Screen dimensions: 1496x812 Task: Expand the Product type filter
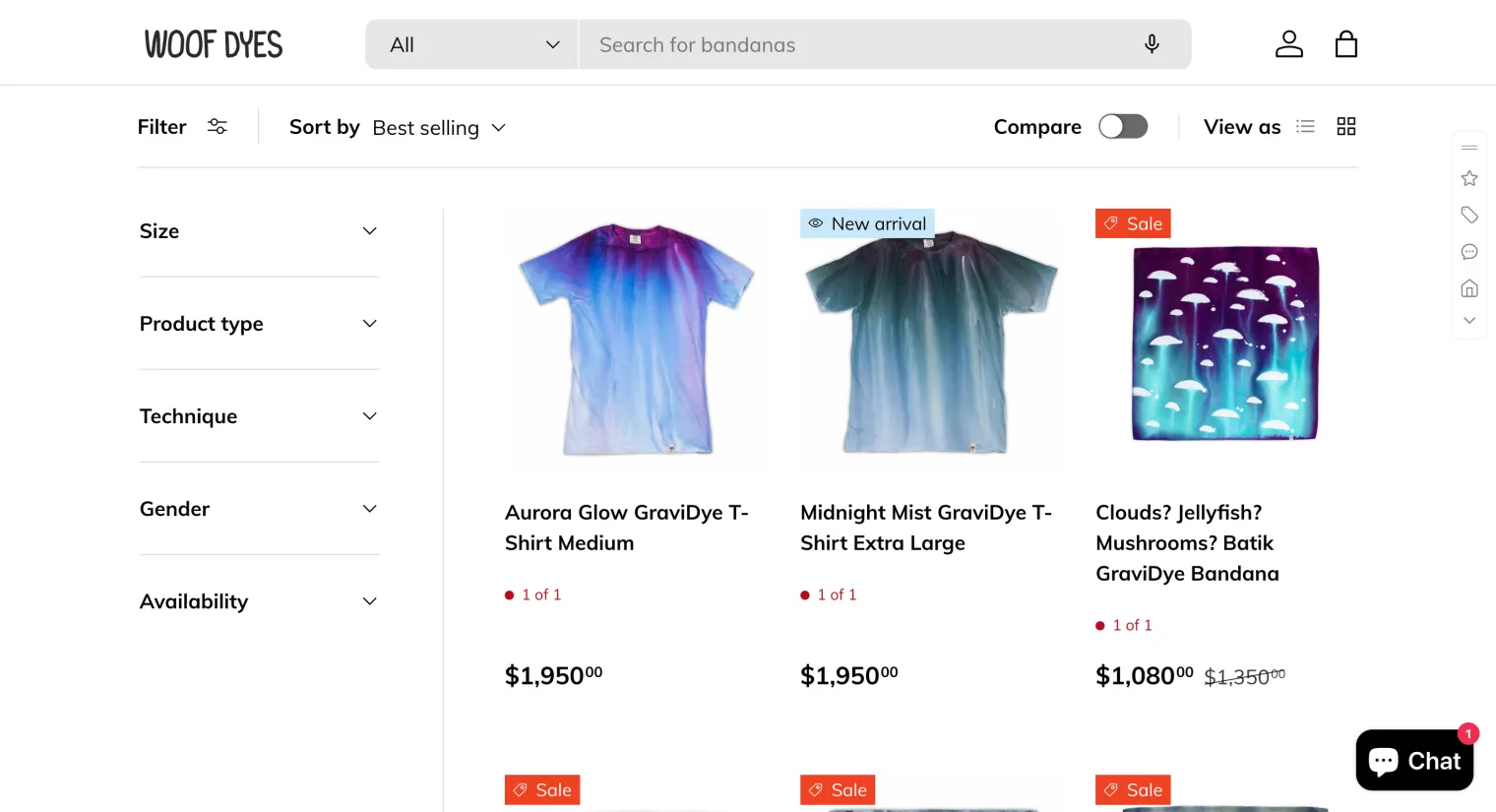pos(259,324)
